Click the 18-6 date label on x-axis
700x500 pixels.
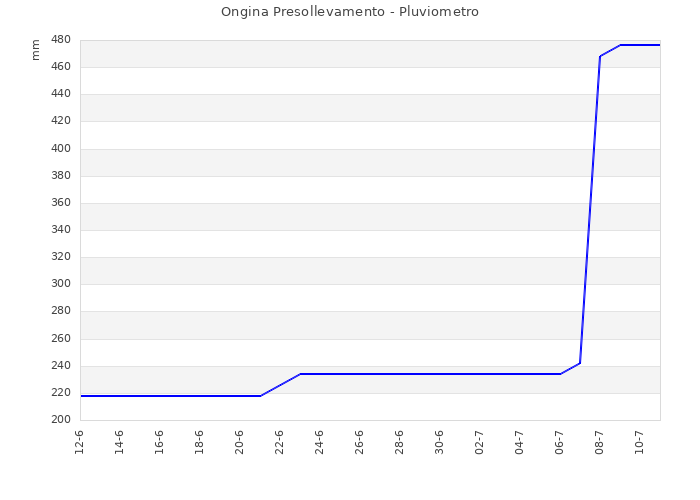pyautogui.click(x=200, y=442)
